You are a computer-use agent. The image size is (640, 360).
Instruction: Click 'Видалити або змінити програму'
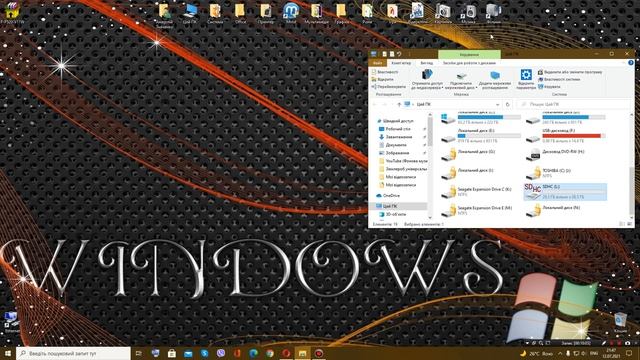[570, 72]
